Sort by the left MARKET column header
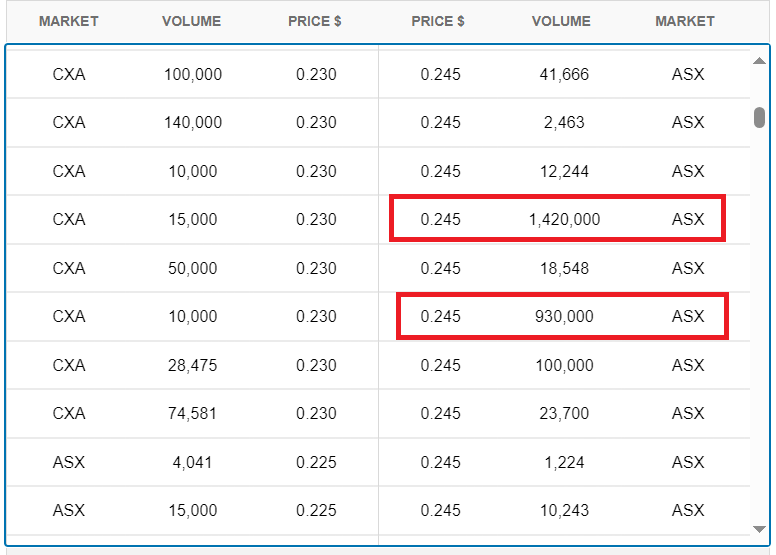Viewport: 776px width, 555px height. tap(68, 21)
